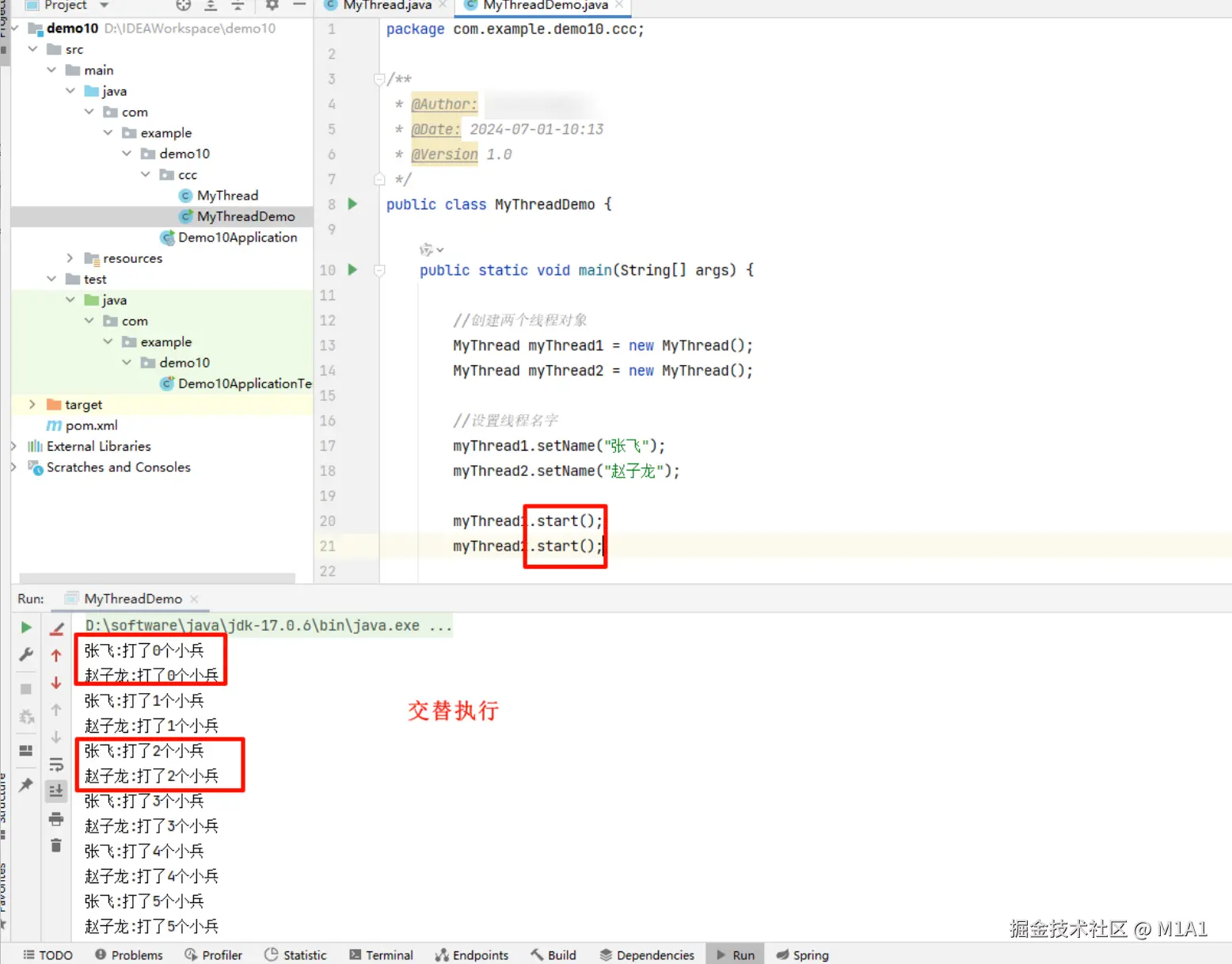Toggle pin tab in the Run panel
Image resolution: width=1232 pixels, height=964 pixels.
[25, 784]
